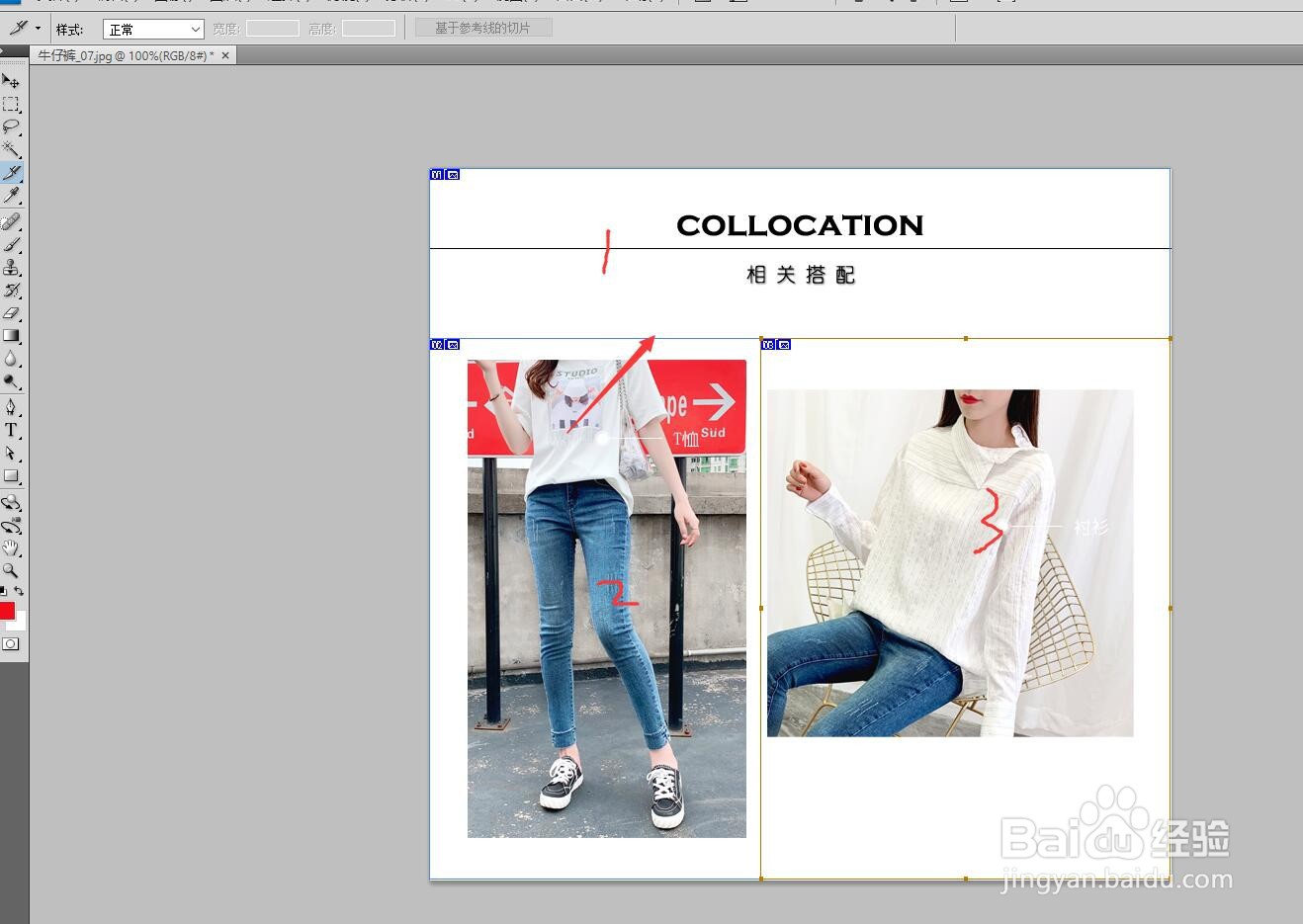Select the Gradient tool
Viewport: 1303px width, 924px height.
tap(11, 336)
